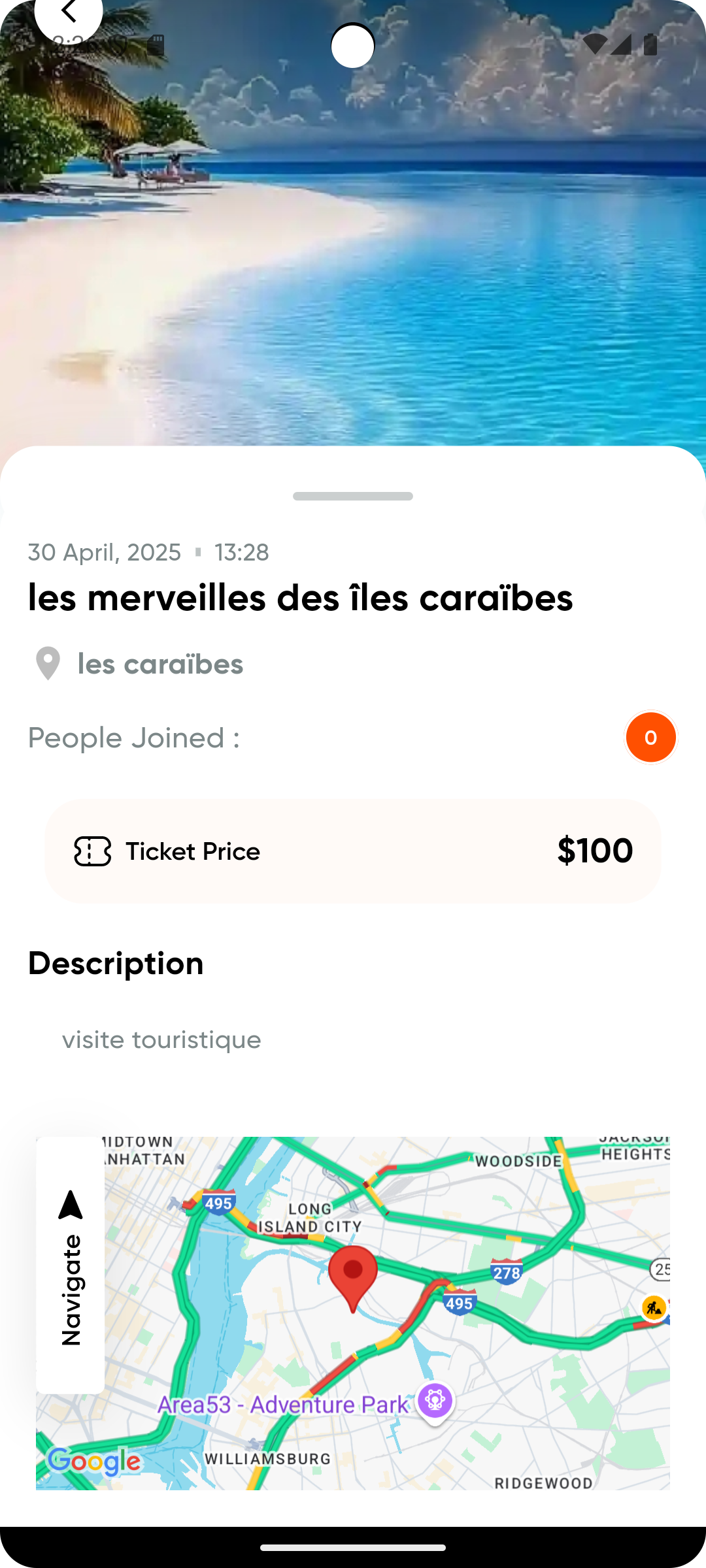The height and width of the screenshot is (1568, 706).
Task: Click the location pin icon beside les caraïbes
Action: 48,664
